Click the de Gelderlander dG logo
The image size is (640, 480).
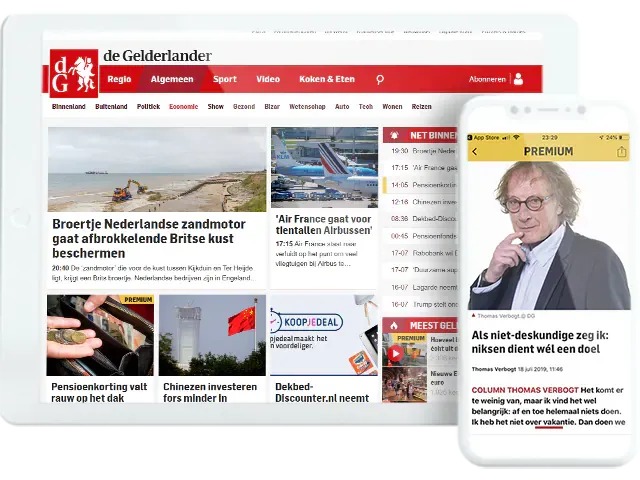click(x=74, y=73)
